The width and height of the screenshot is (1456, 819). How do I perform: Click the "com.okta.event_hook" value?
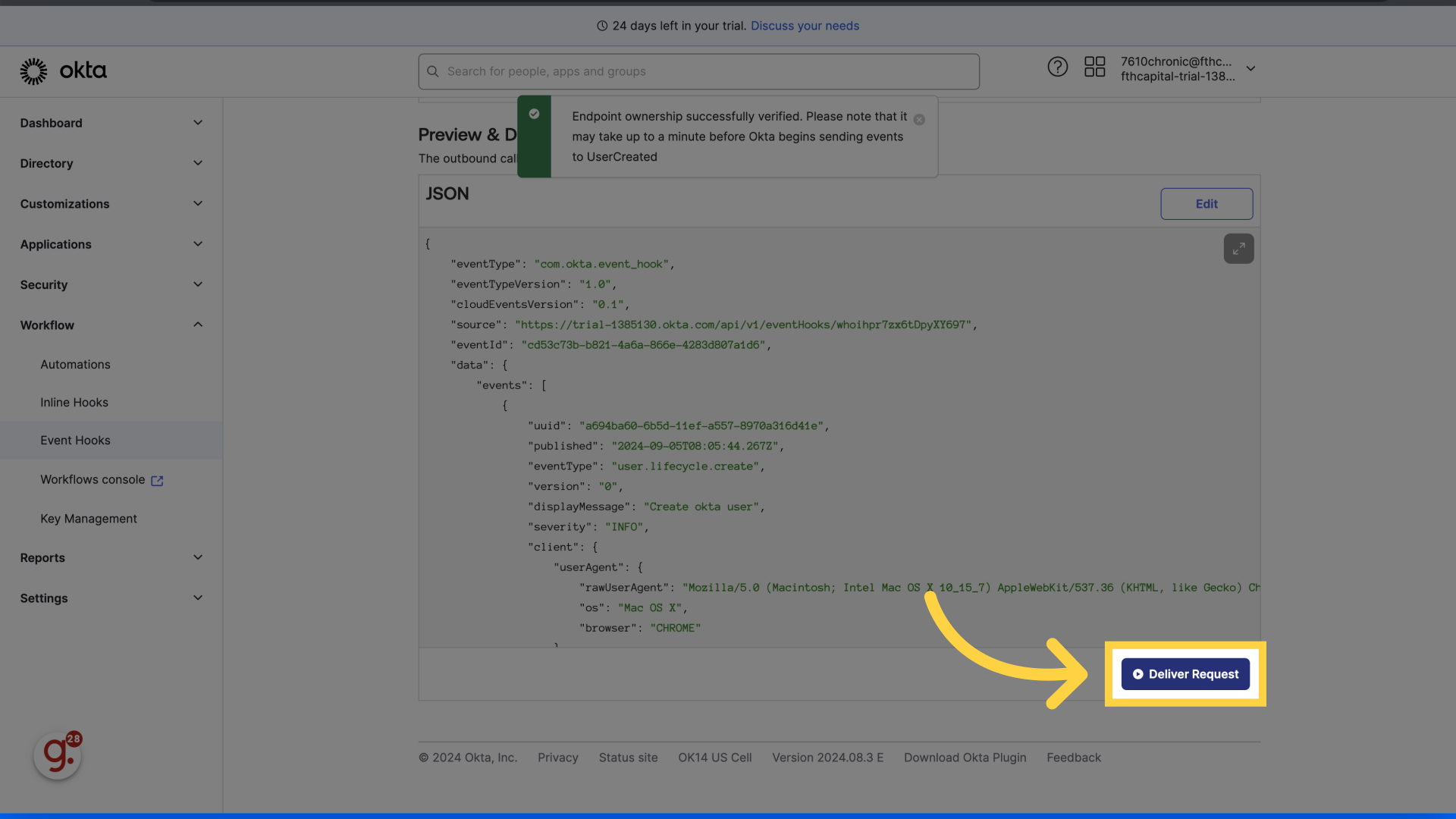coord(601,264)
